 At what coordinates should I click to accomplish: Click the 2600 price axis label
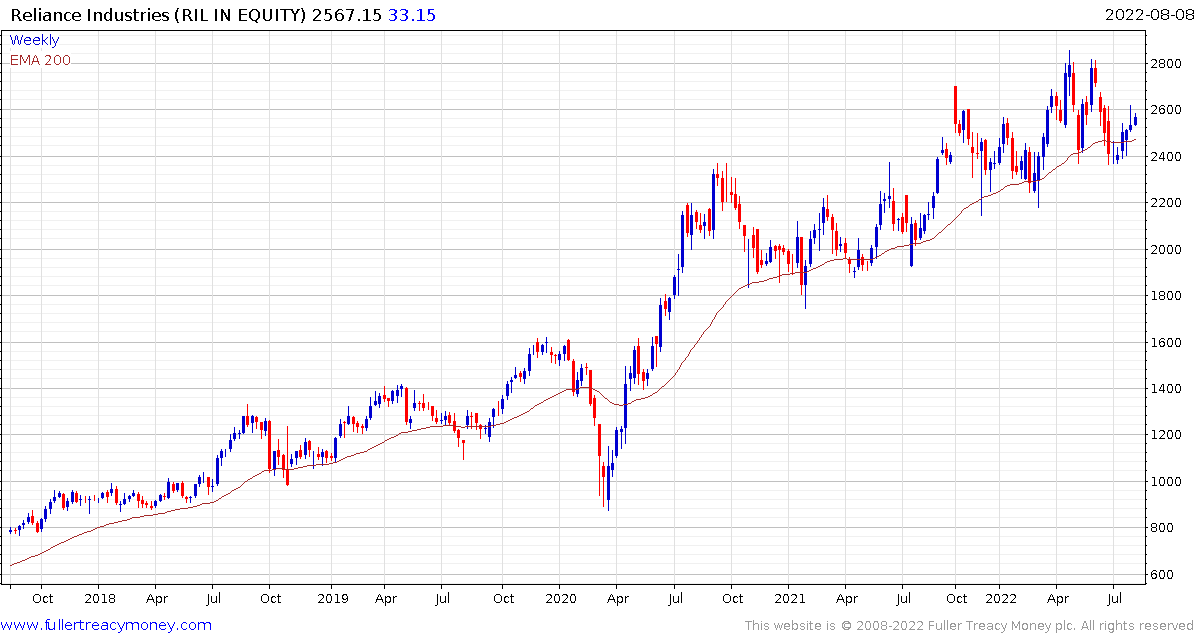1166,110
